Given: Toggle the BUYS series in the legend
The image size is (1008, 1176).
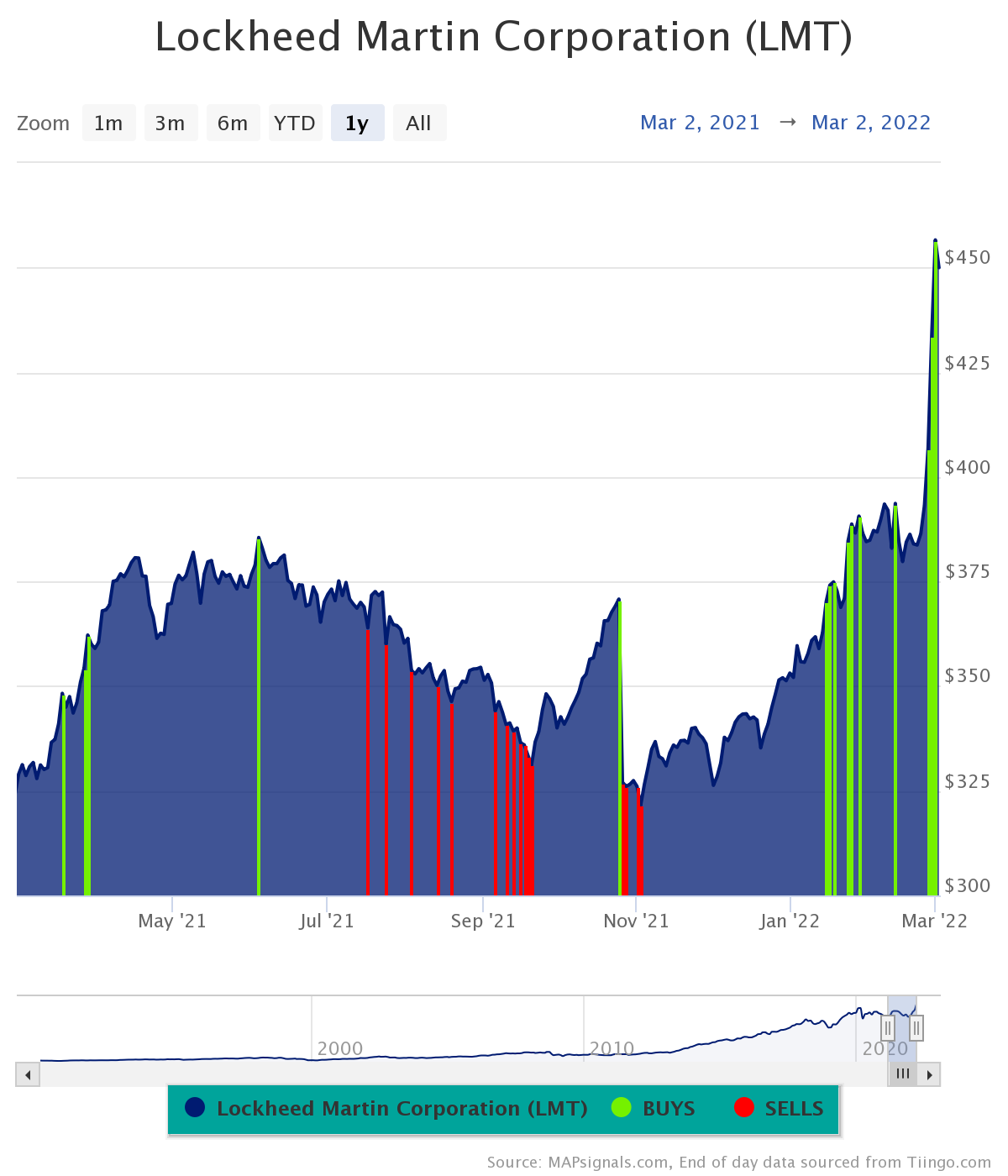Looking at the screenshot, I should [654, 1109].
